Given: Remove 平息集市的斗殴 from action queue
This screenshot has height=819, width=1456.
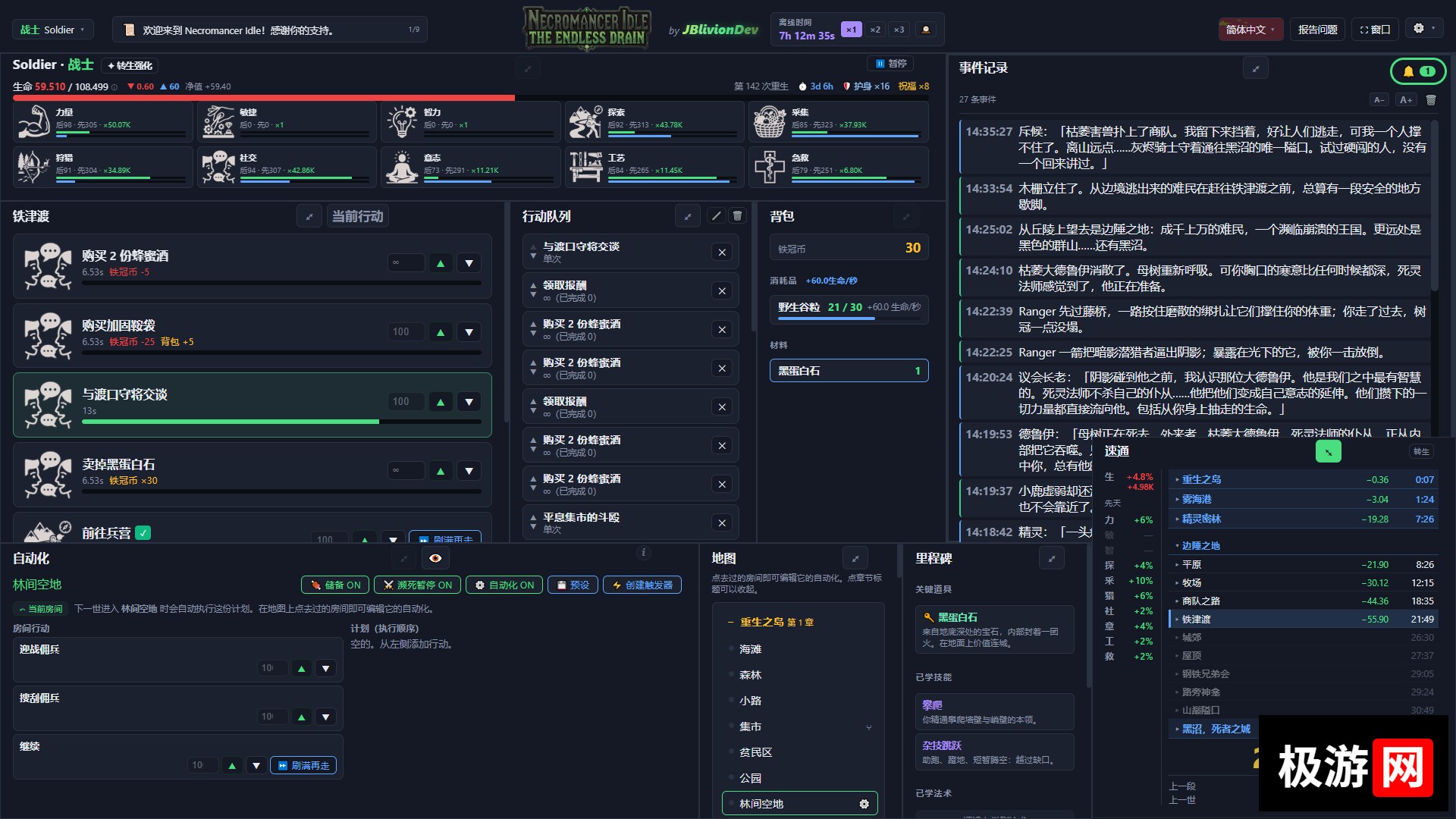Looking at the screenshot, I should (x=722, y=523).
